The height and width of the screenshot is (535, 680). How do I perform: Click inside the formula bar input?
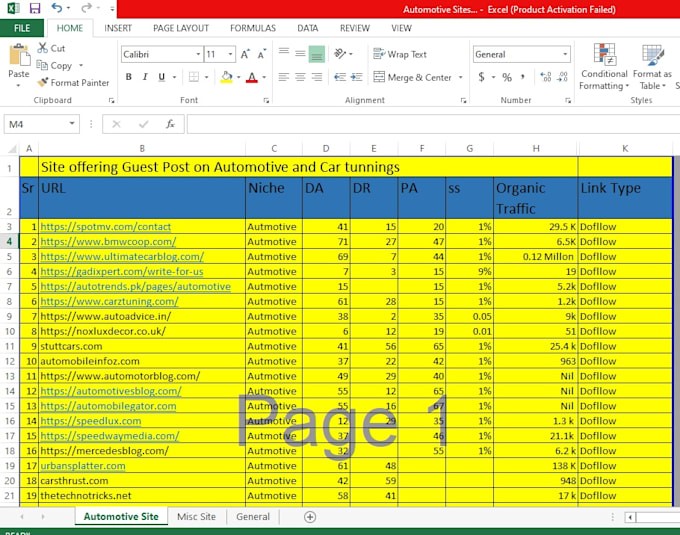(x=433, y=124)
